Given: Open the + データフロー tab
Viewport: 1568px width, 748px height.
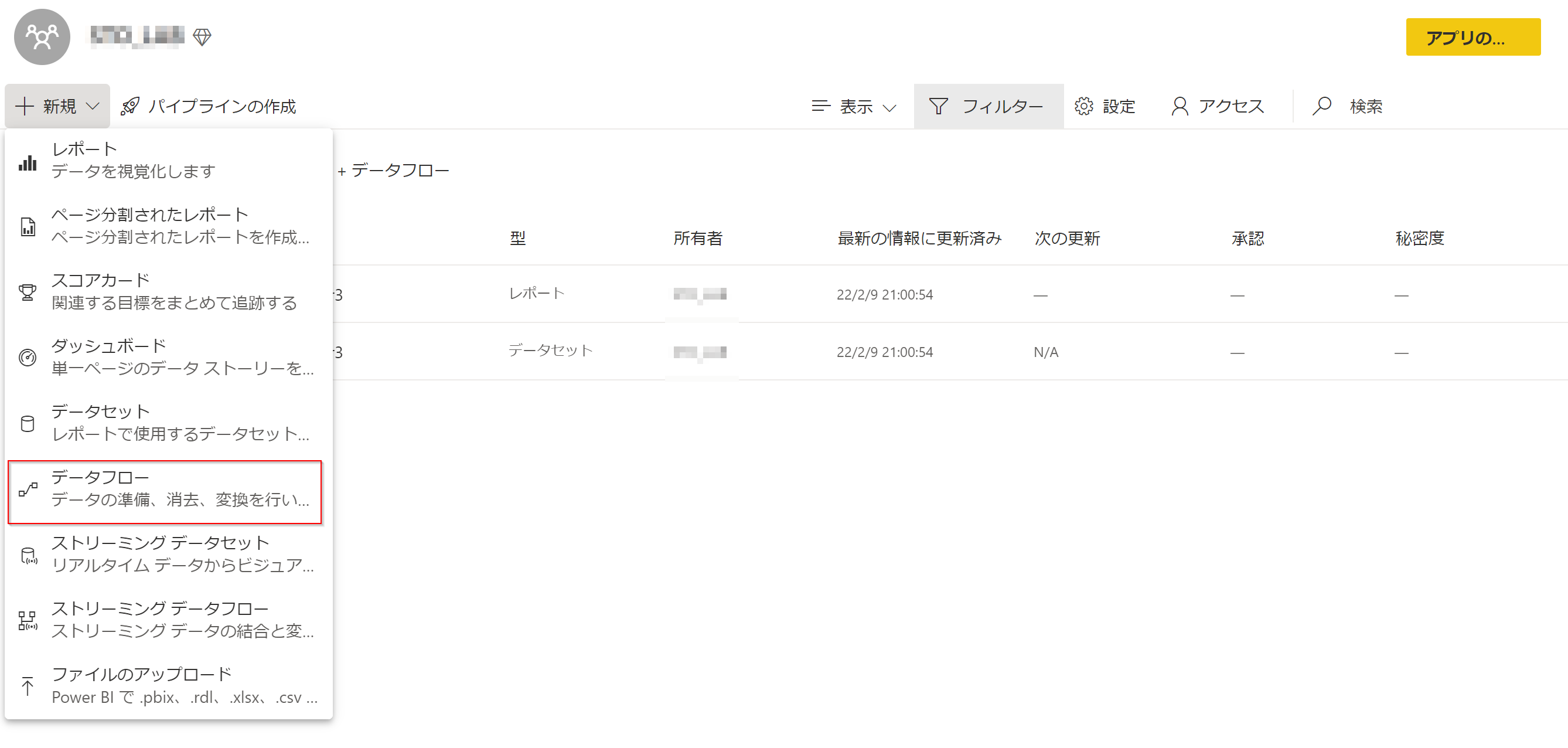Looking at the screenshot, I should tap(394, 170).
